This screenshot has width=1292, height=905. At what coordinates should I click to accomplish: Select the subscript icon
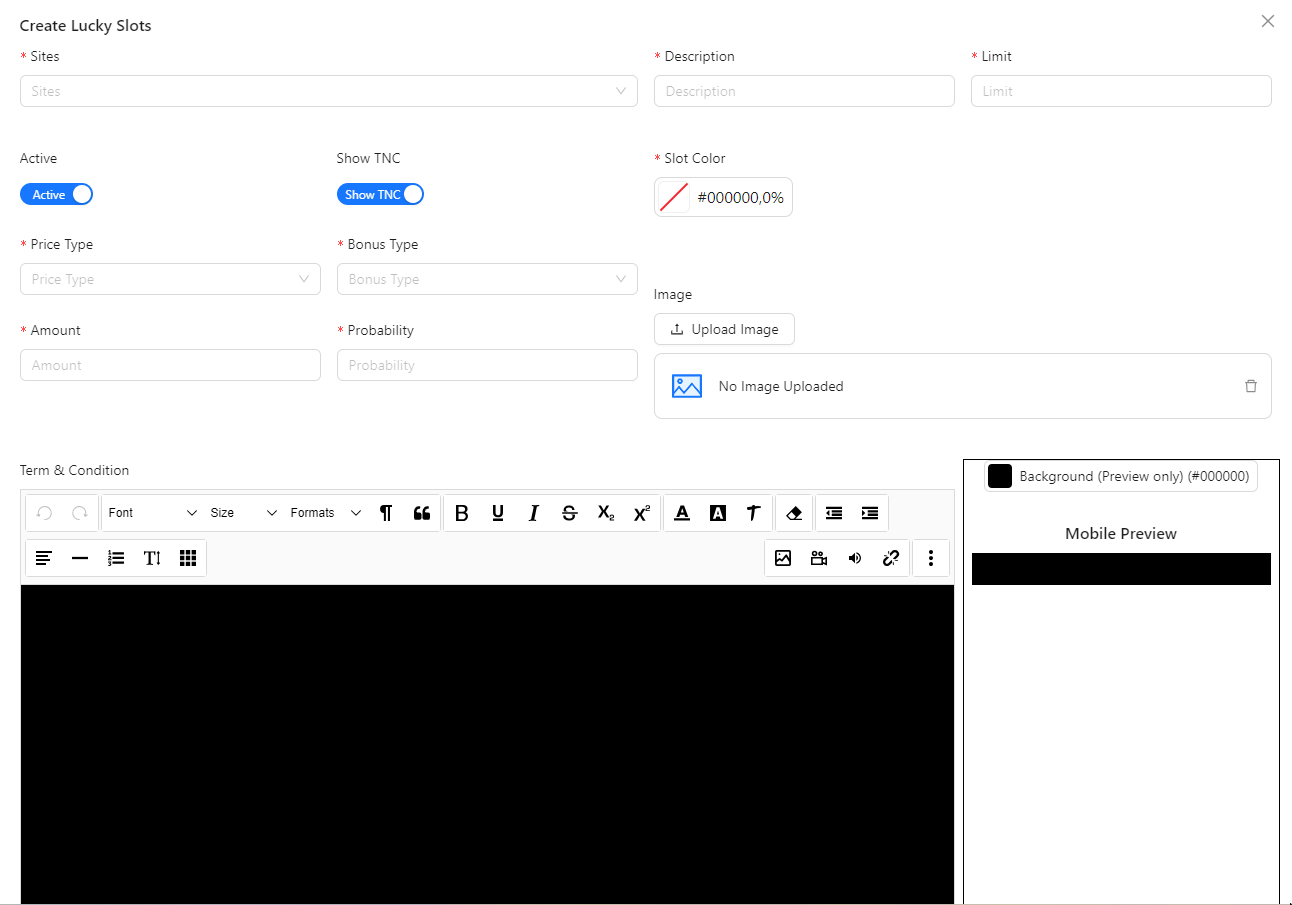pos(605,513)
